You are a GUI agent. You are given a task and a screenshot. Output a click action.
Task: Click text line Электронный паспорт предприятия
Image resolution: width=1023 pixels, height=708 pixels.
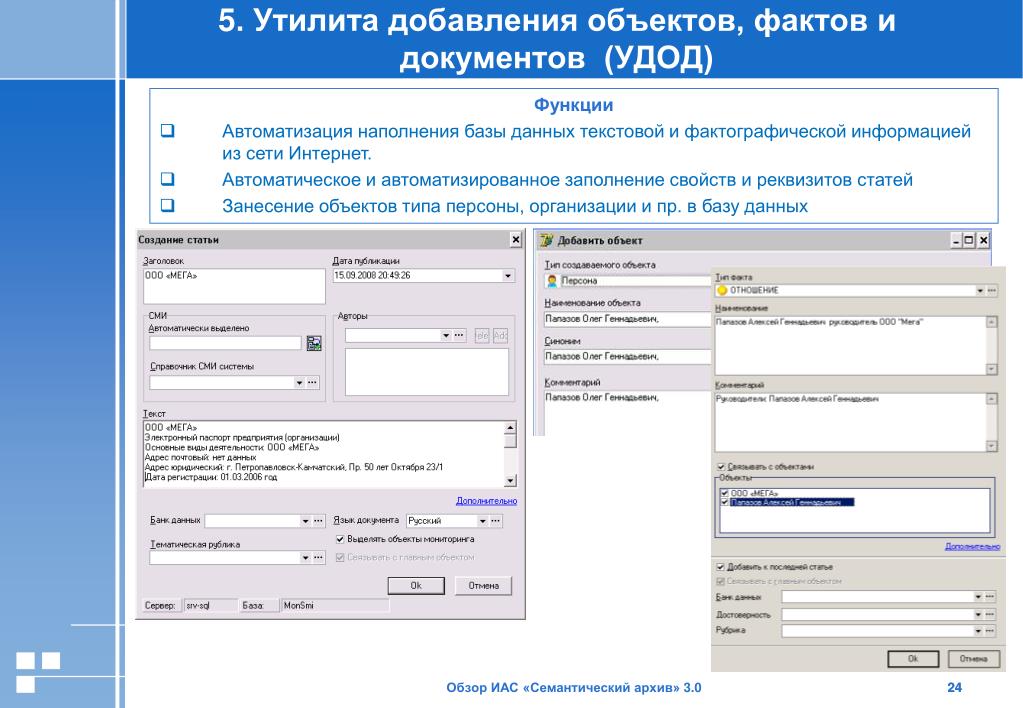click(242, 438)
